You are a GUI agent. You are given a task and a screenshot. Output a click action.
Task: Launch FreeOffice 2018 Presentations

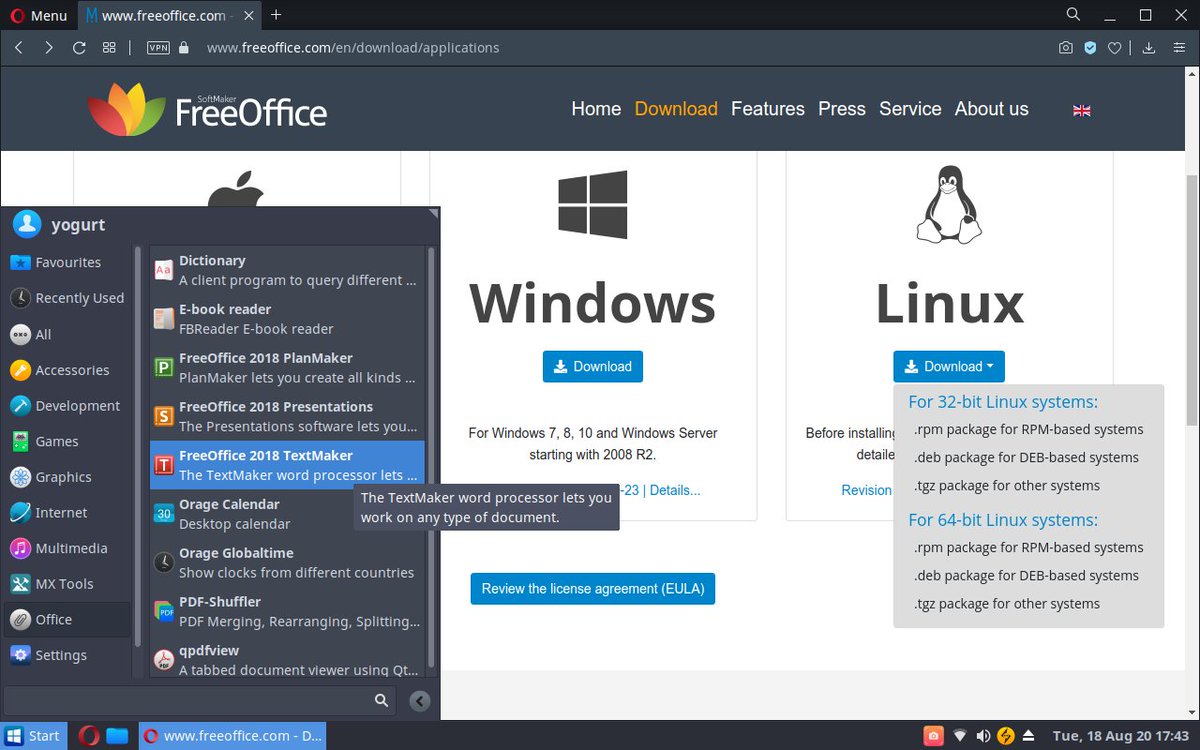(x=287, y=416)
